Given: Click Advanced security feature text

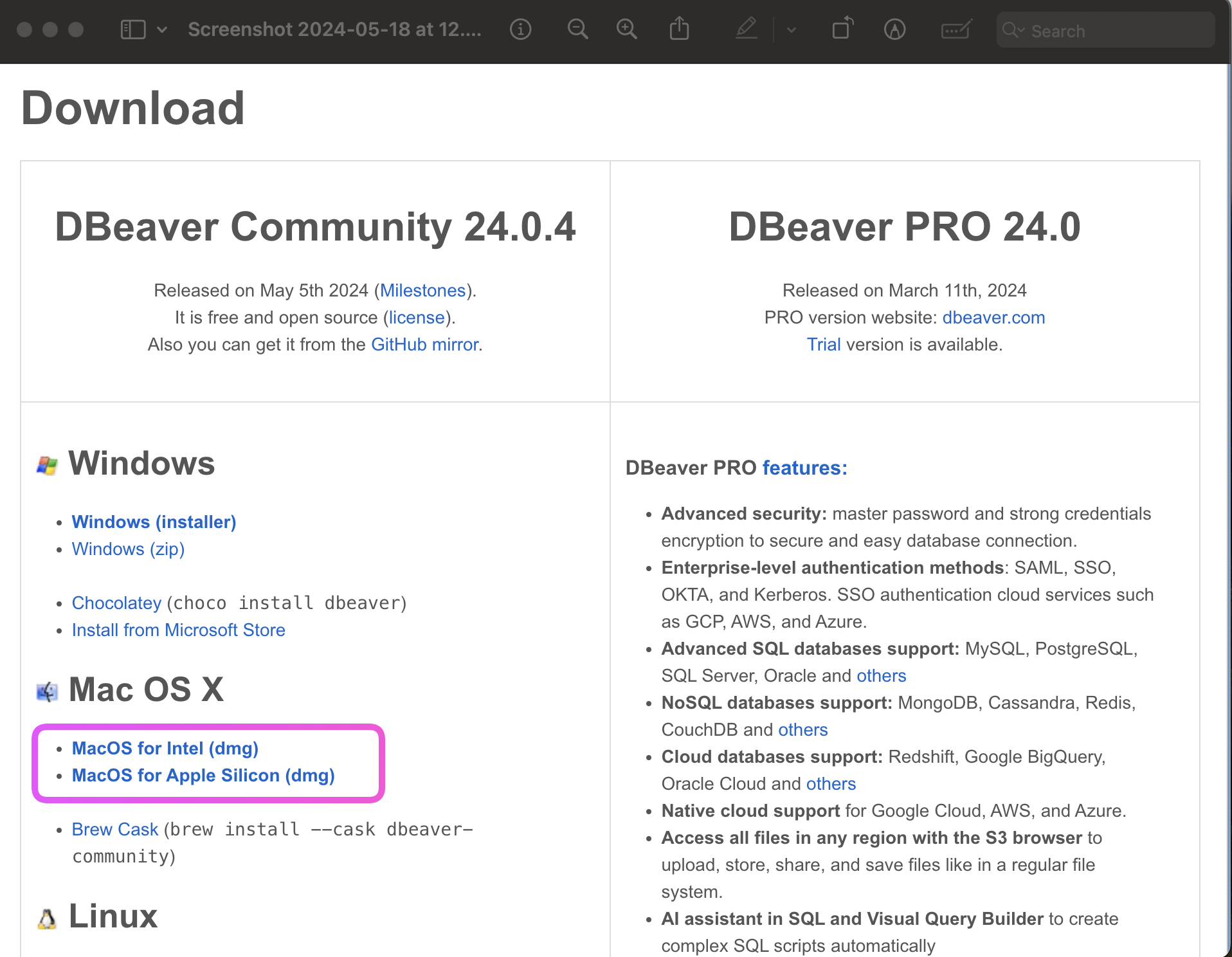Looking at the screenshot, I should coord(744,513).
